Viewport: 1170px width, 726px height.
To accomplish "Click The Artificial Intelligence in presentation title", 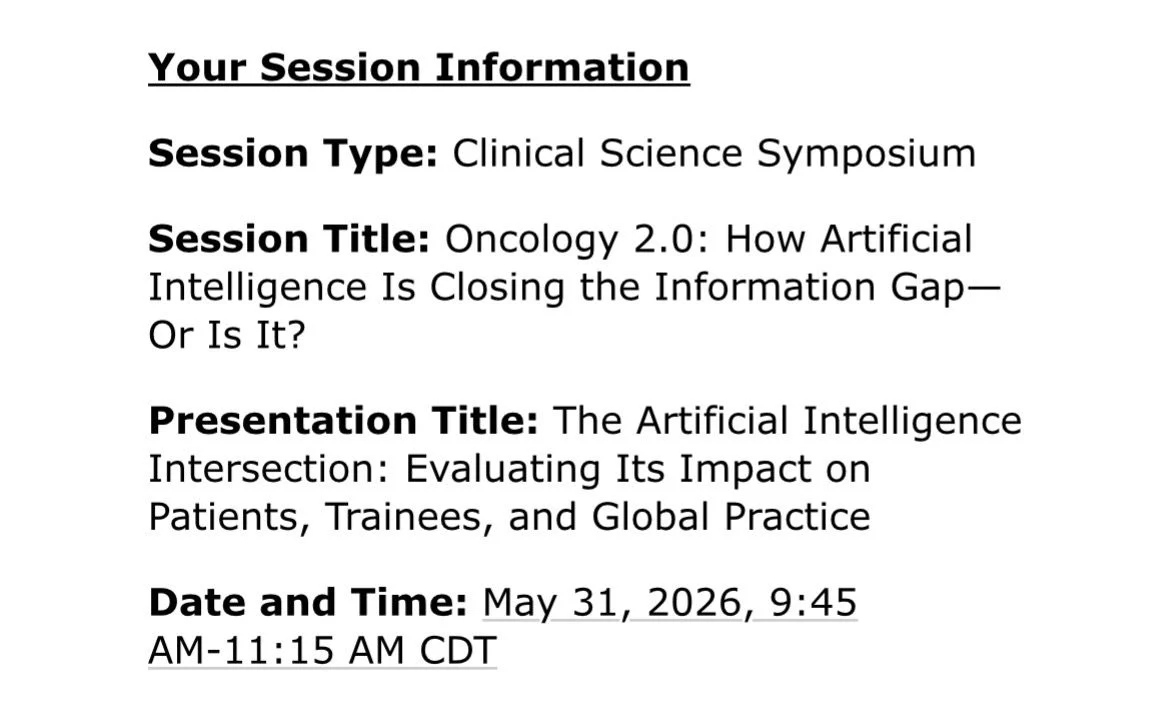I will pos(787,421).
